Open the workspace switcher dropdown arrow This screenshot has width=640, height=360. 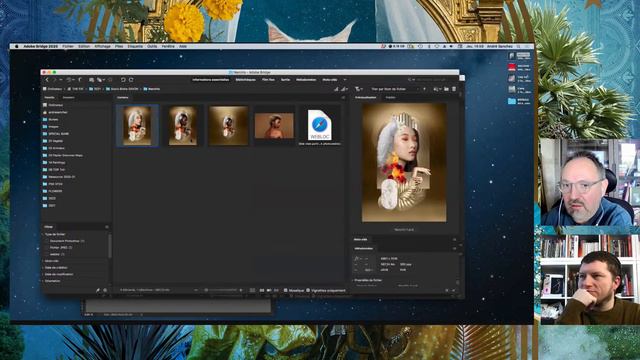point(345,80)
